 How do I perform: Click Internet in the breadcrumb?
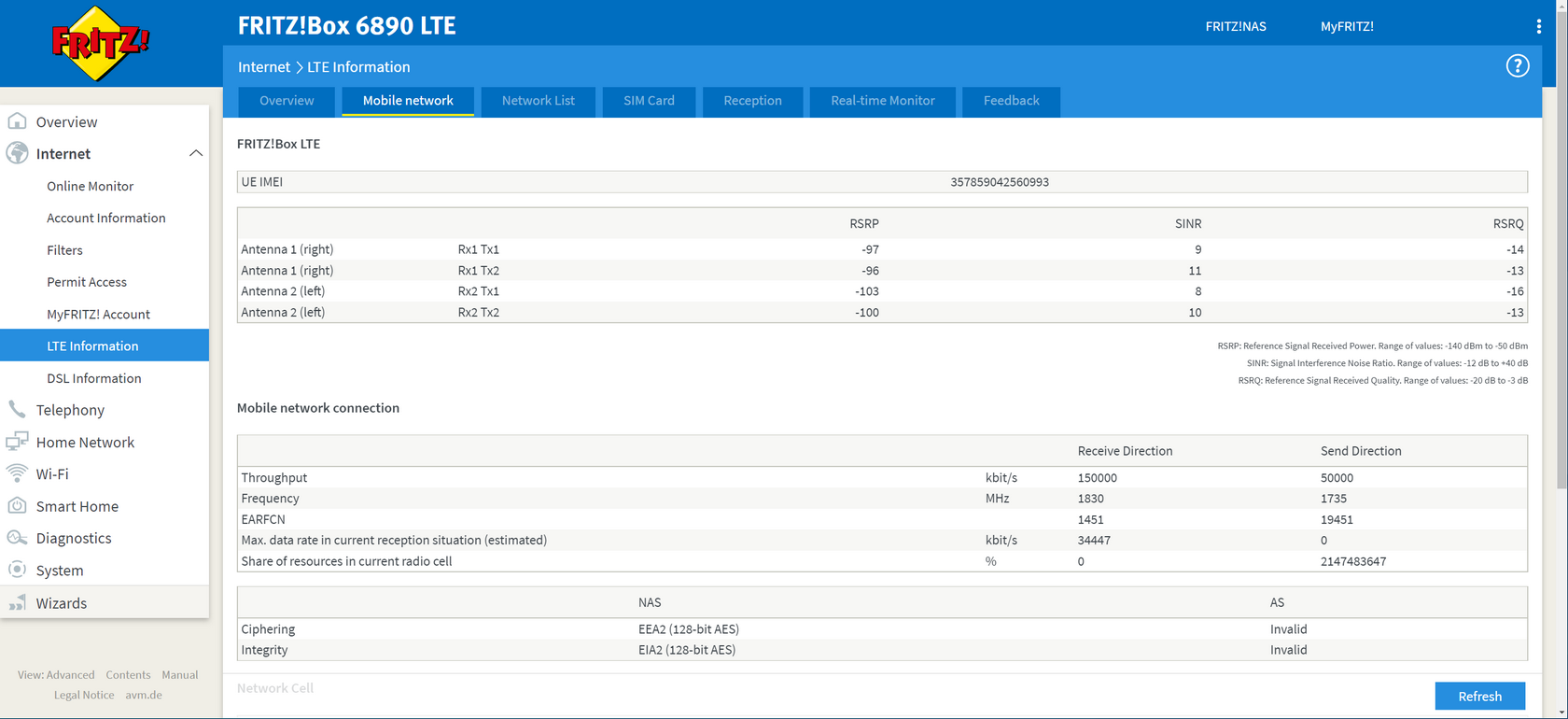tap(264, 67)
